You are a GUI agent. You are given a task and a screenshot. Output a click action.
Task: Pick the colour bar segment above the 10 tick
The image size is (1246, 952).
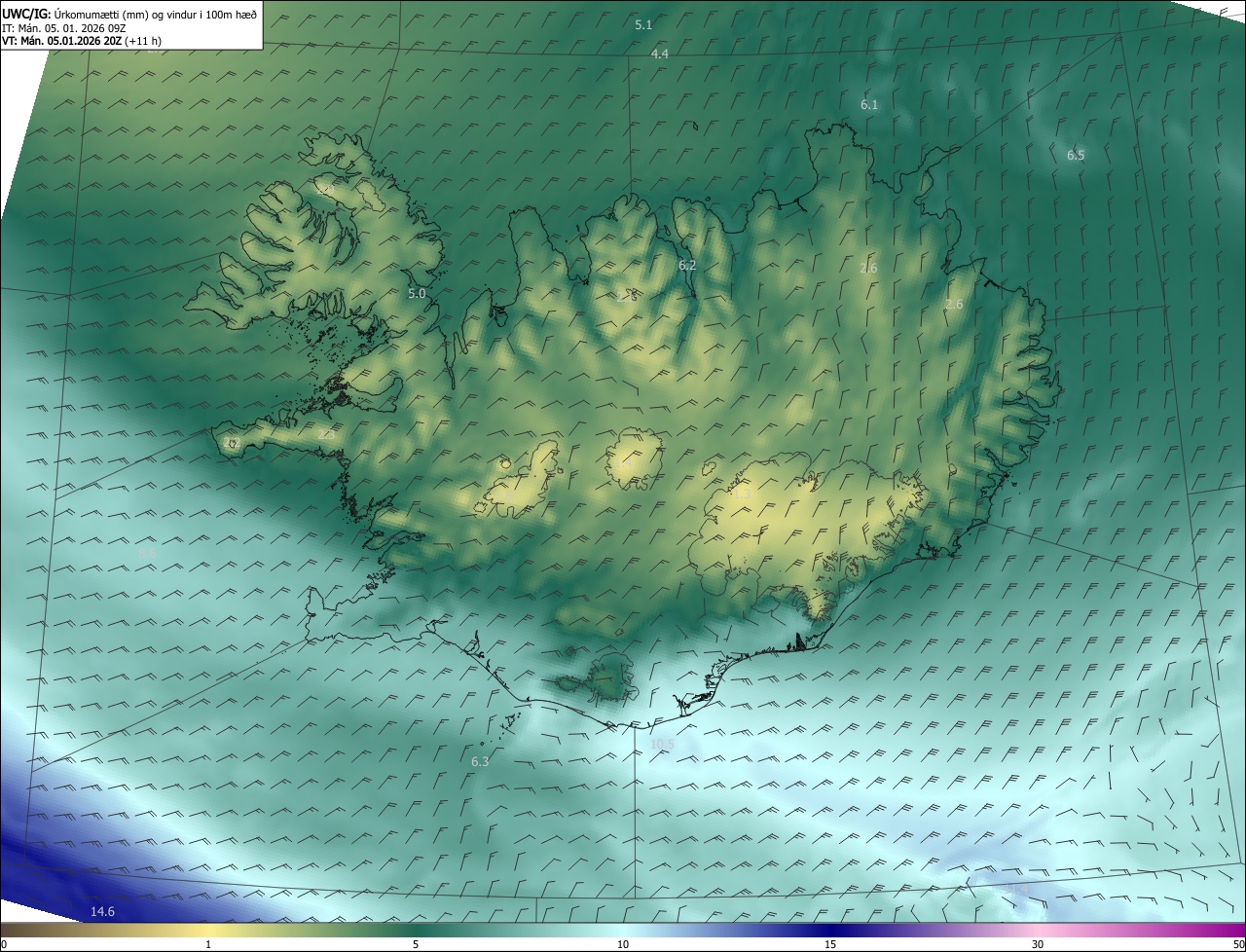[x=623, y=930]
